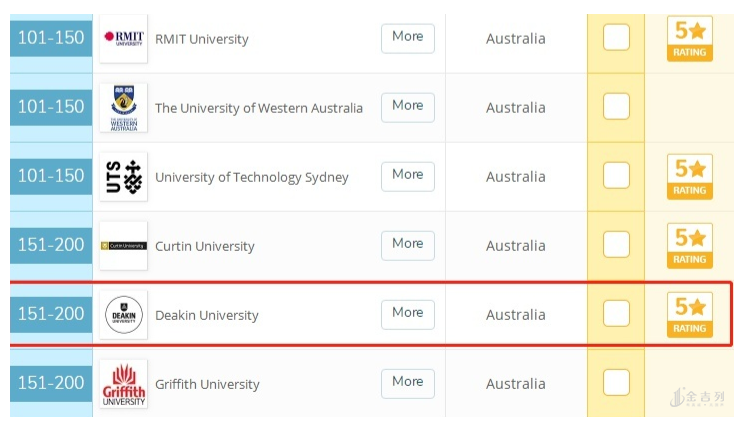Click the Deakin University logo

(123, 315)
